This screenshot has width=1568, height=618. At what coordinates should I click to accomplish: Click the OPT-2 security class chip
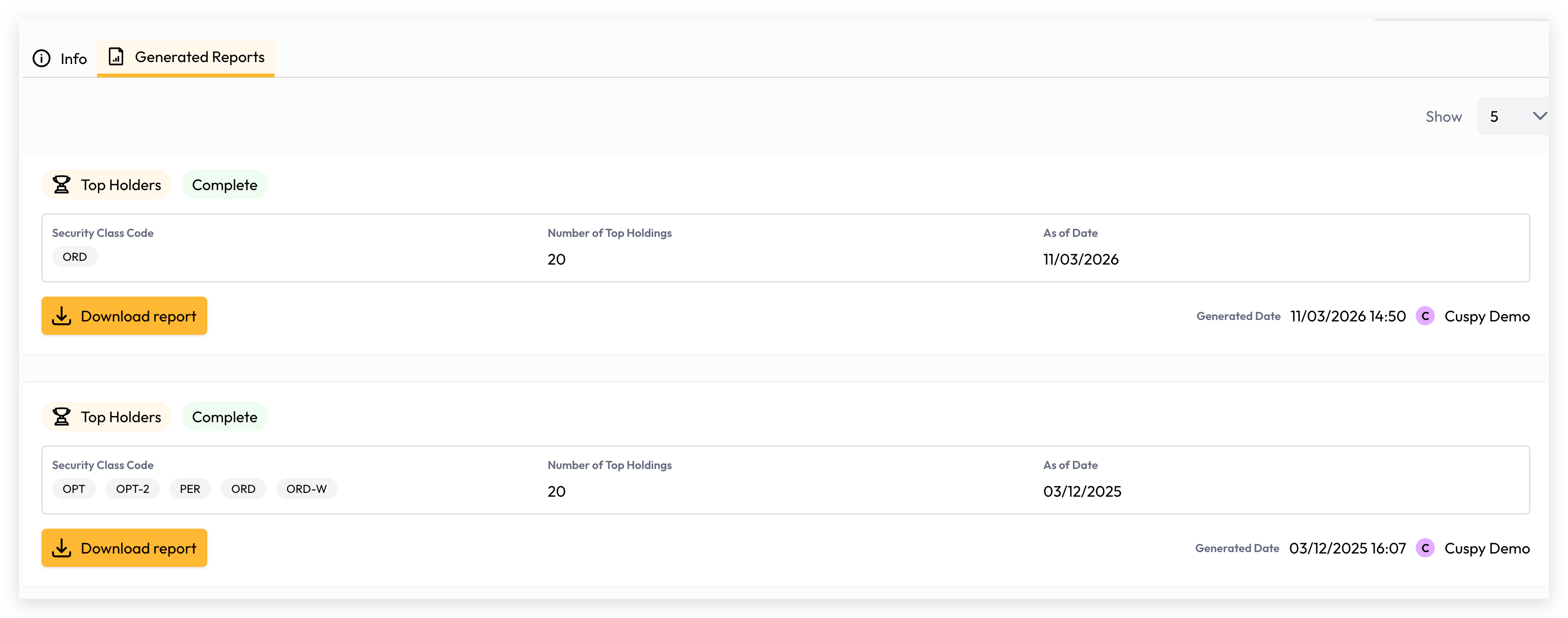pyautogui.click(x=133, y=489)
